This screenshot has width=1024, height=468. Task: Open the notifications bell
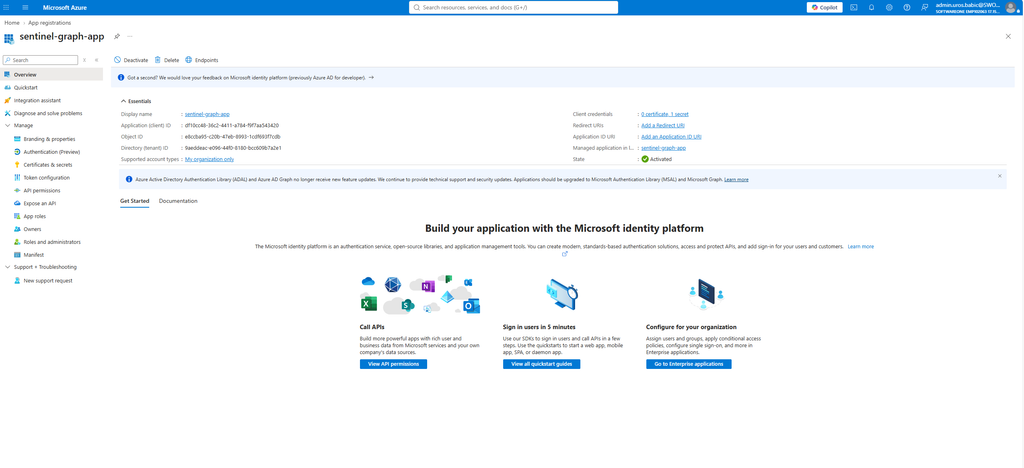tap(871, 7)
